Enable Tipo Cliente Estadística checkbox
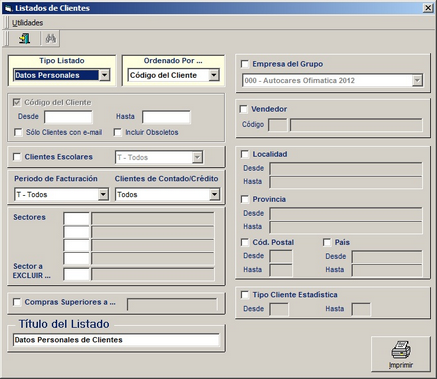This screenshot has height=379, width=437. tap(245, 295)
